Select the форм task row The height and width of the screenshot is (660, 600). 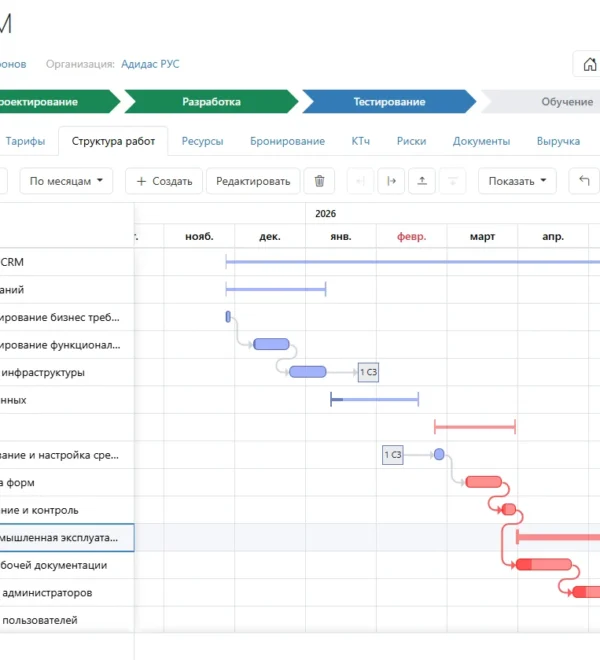pyautogui.click(x=67, y=482)
